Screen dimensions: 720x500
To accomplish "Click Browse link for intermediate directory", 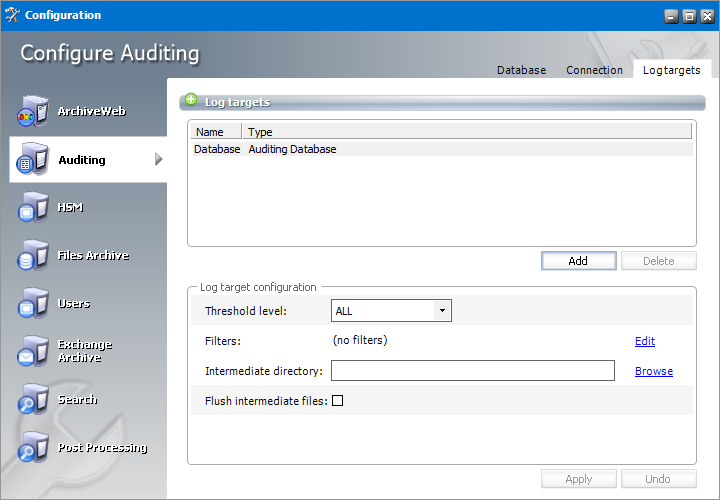I will pos(653,371).
